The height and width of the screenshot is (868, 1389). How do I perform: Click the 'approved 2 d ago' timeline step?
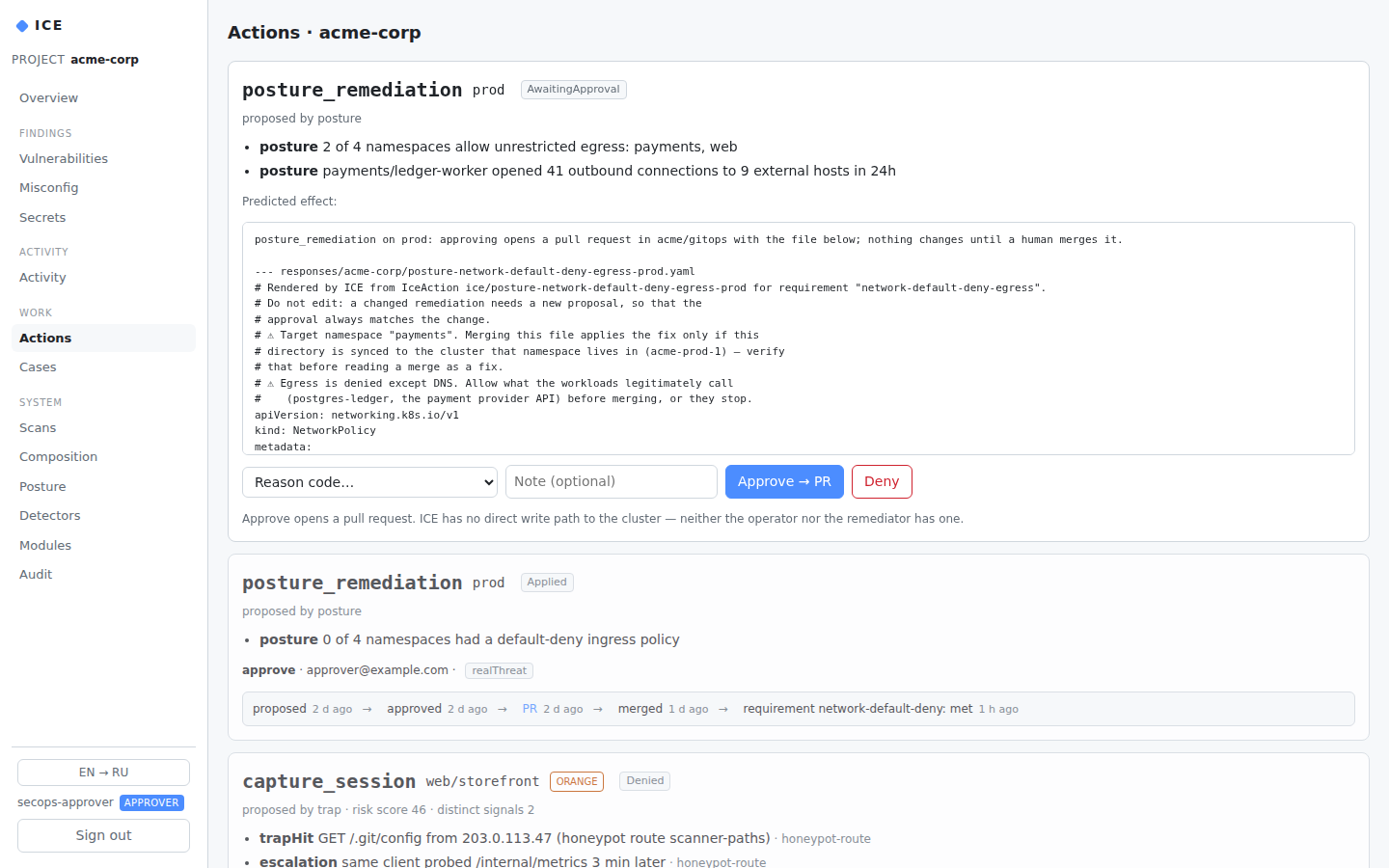[437, 709]
